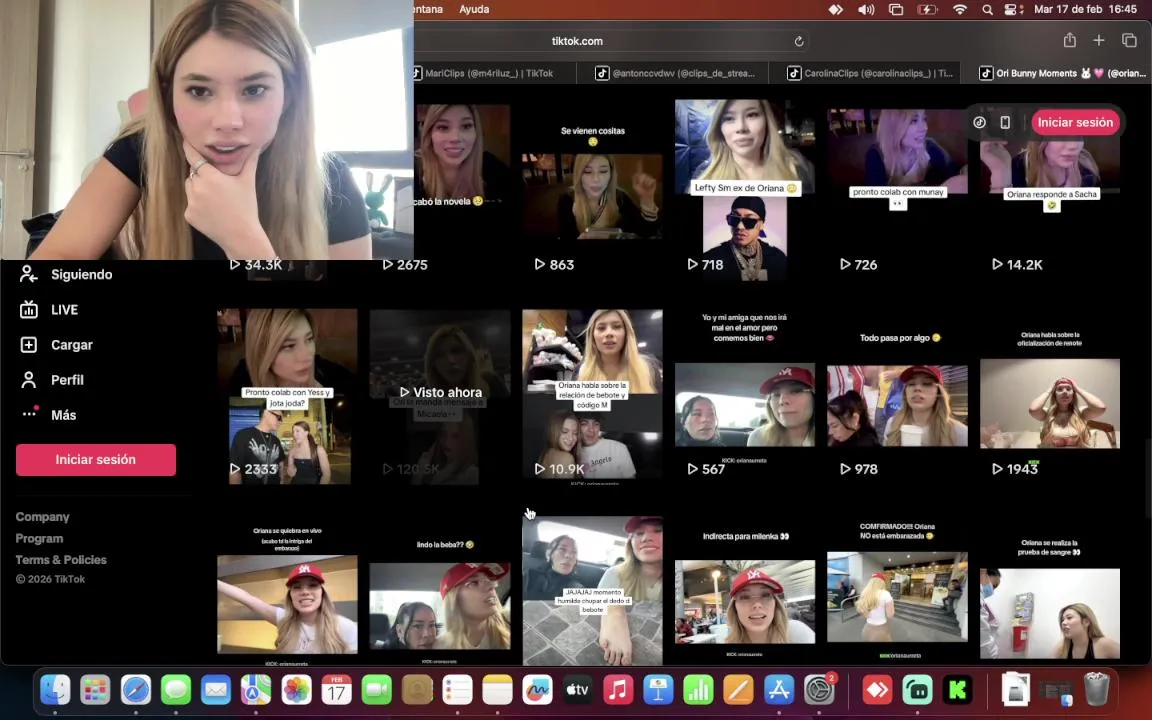The height and width of the screenshot is (720, 1152).
Task: Click the pink Iniciar sesión pill at top right
Action: click(x=1075, y=122)
